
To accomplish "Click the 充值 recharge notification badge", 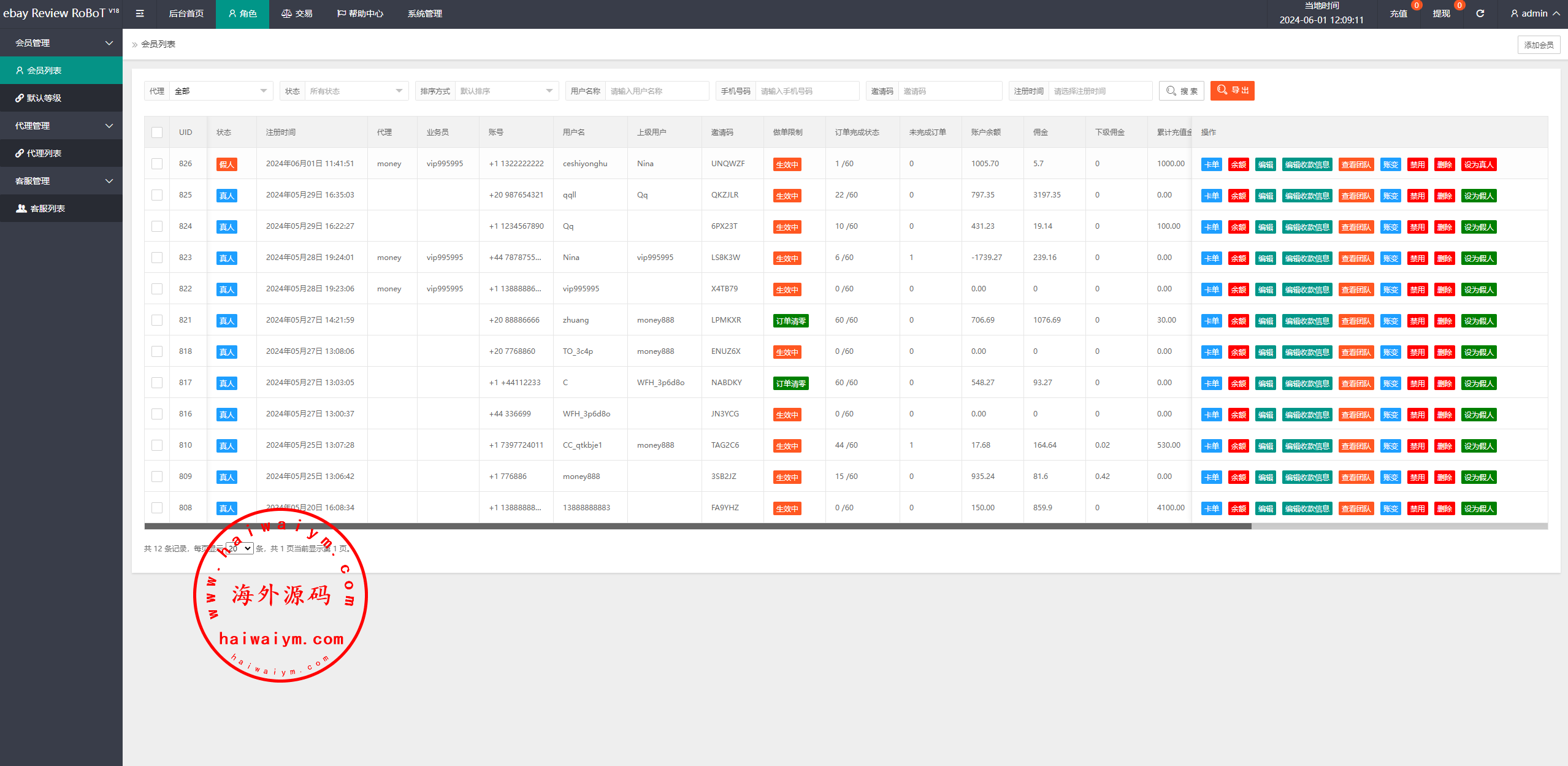I will [1416, 6].
